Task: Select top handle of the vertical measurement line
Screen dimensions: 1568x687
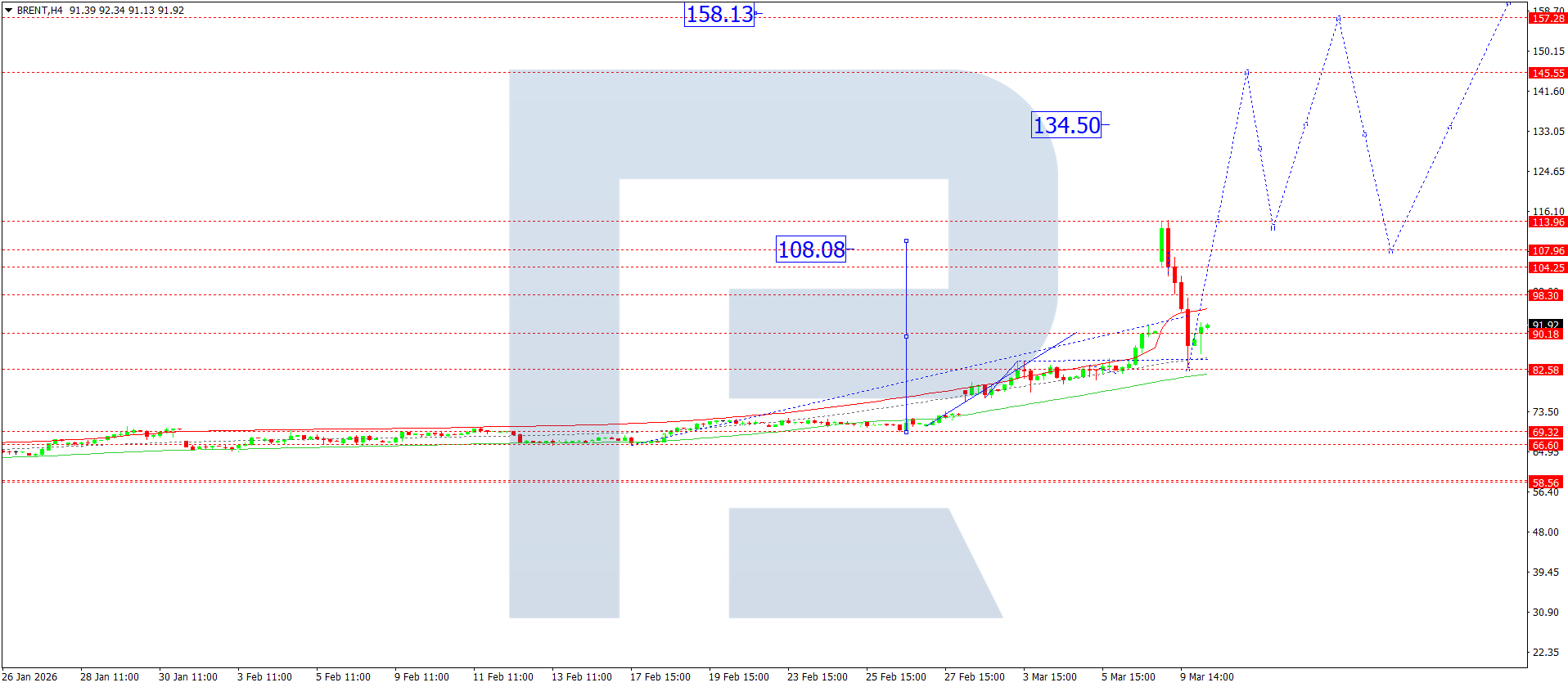Action: click(x=906, y=241)
